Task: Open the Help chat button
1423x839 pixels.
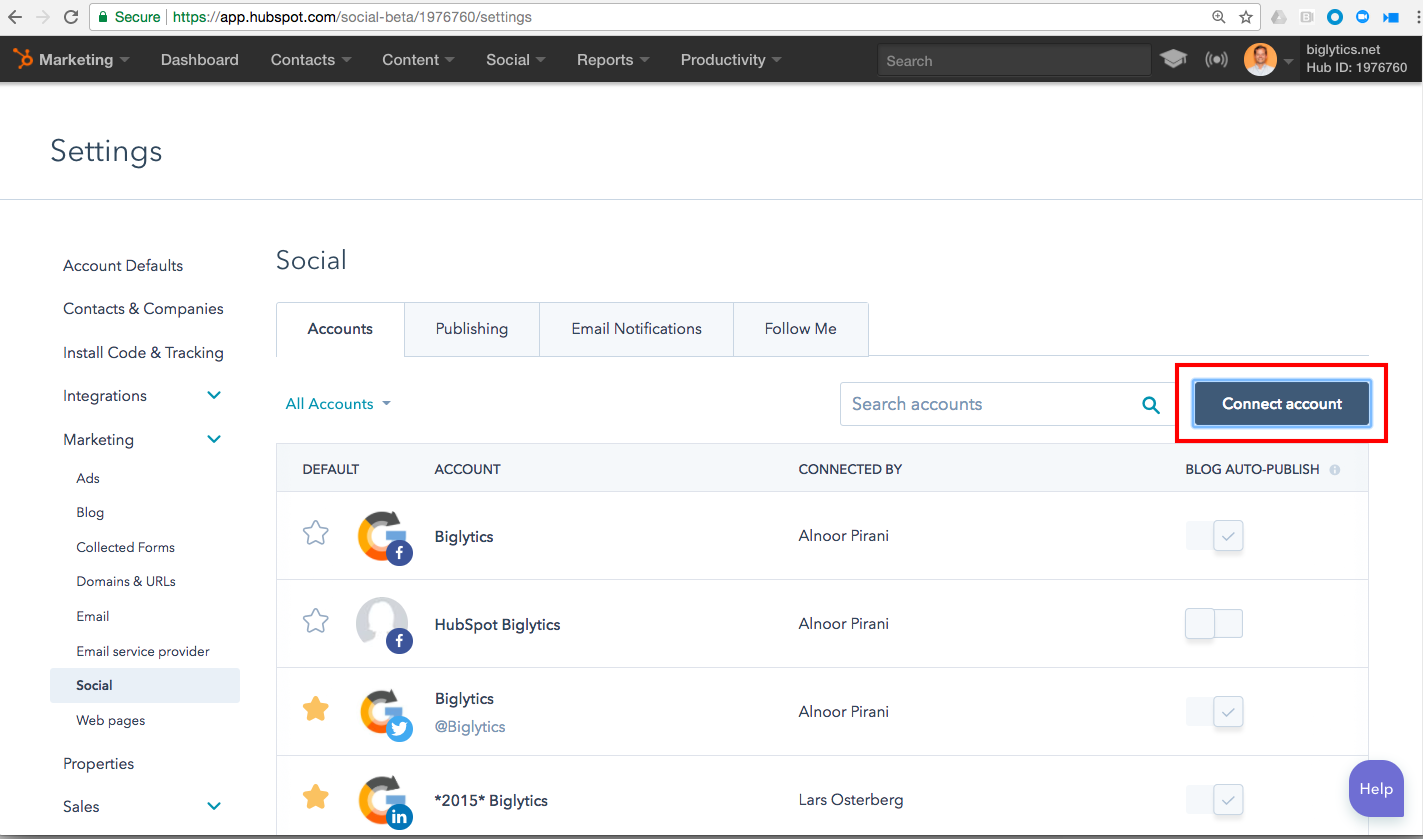Action: pos(1376,789)
